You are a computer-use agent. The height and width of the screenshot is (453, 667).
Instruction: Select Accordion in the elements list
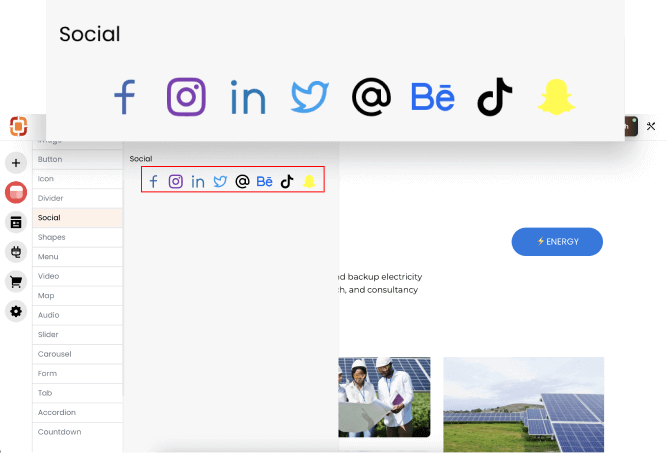[x=77, y=413]
